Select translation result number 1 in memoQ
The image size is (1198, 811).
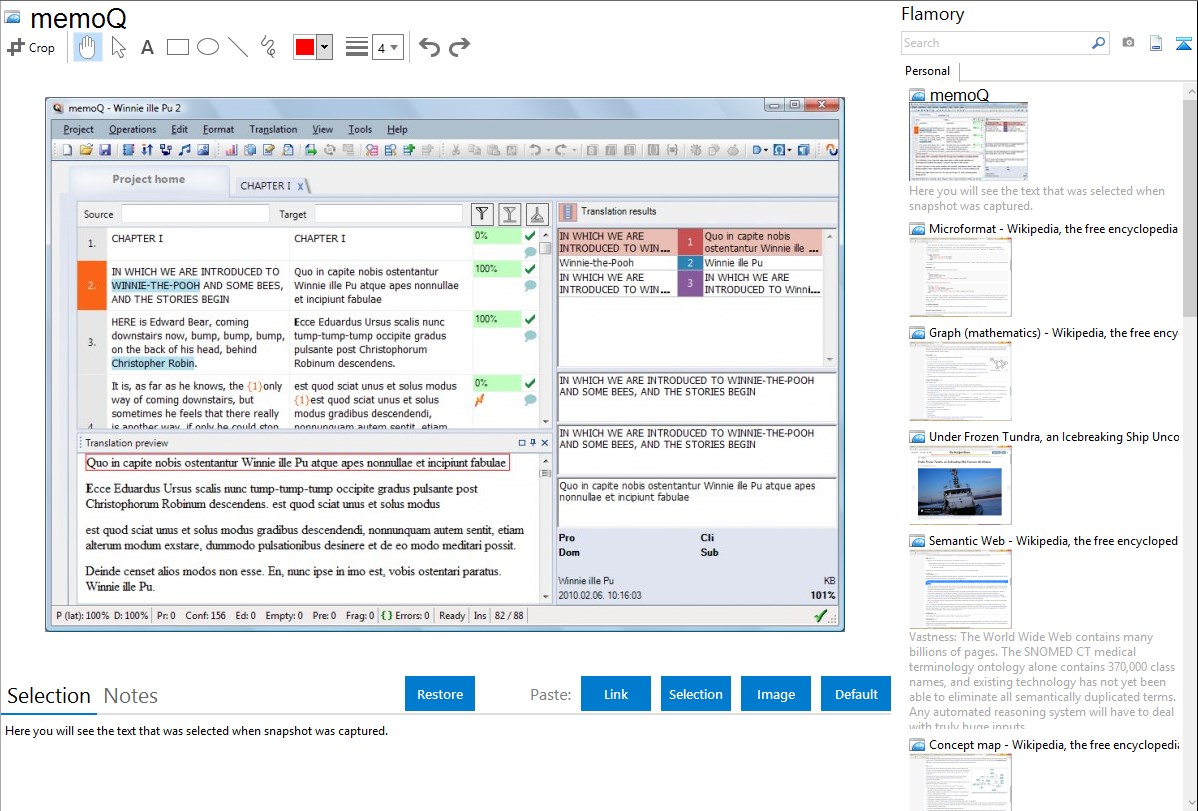click(690, 242)
